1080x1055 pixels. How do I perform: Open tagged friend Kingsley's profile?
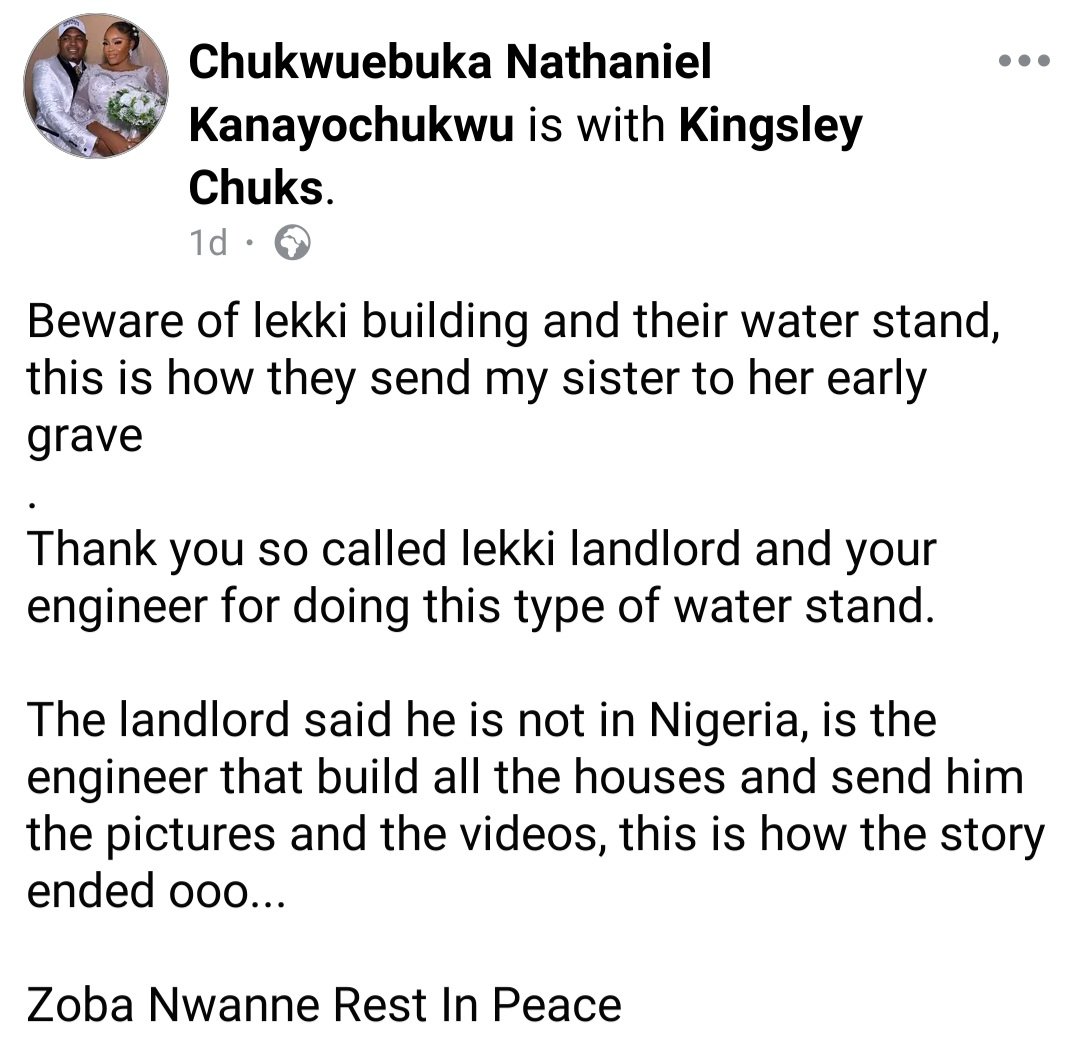pos(771,125)
